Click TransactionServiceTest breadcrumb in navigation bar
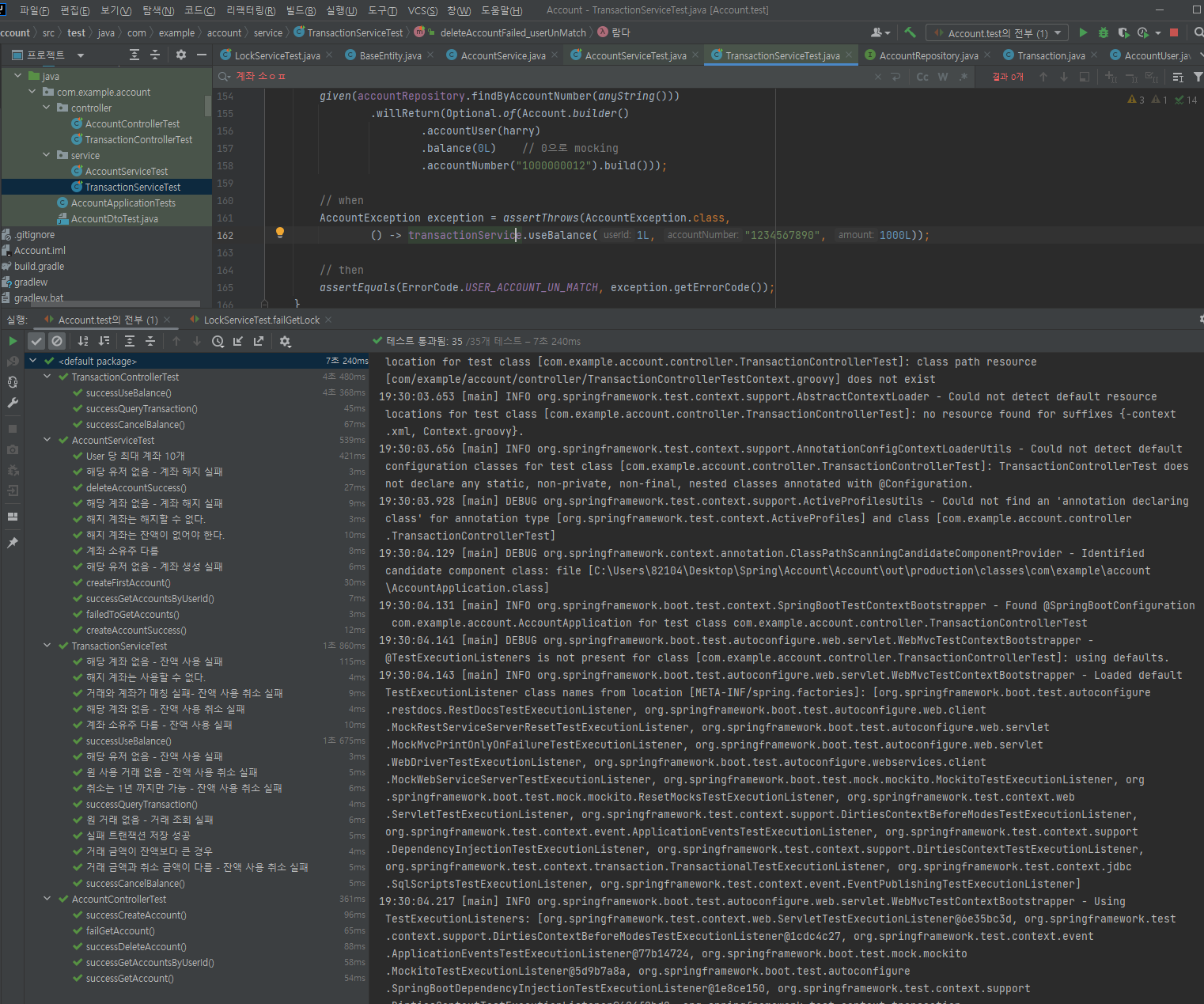Viewport: 1204px width, 1004px height. point(355,32)
